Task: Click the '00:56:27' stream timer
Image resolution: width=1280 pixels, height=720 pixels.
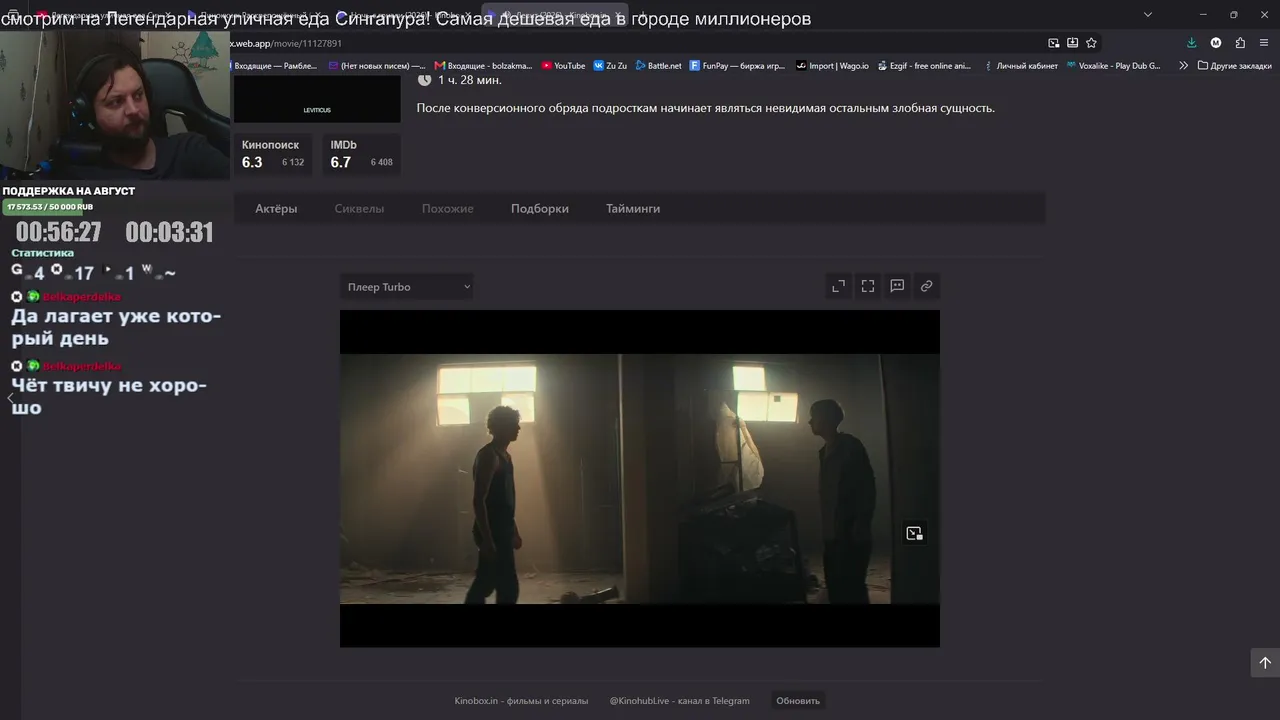Action: [x=58, y=233]
